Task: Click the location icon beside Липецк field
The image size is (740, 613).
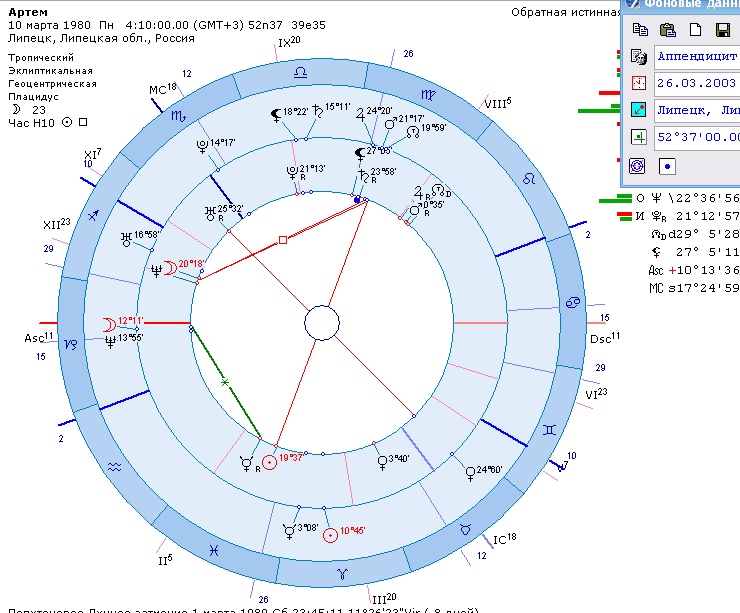Action: click(639, 110)
